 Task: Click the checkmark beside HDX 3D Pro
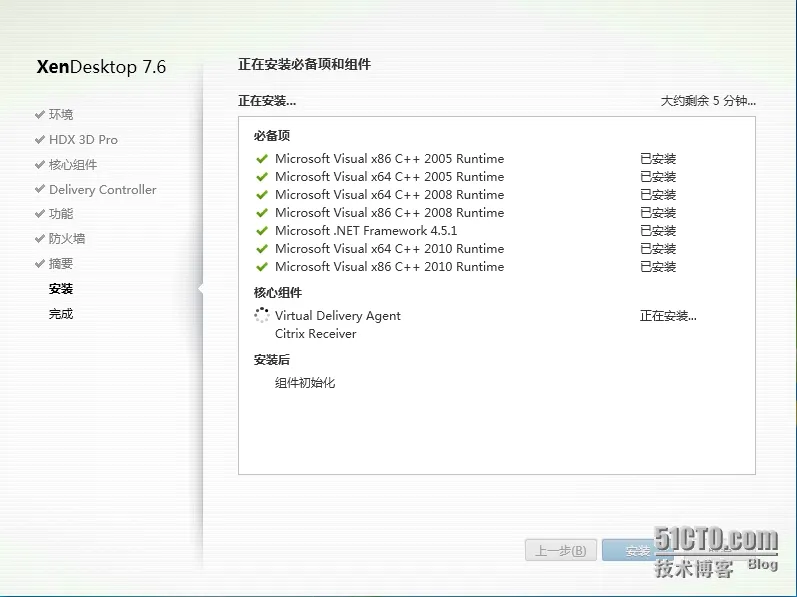[40, 139]
